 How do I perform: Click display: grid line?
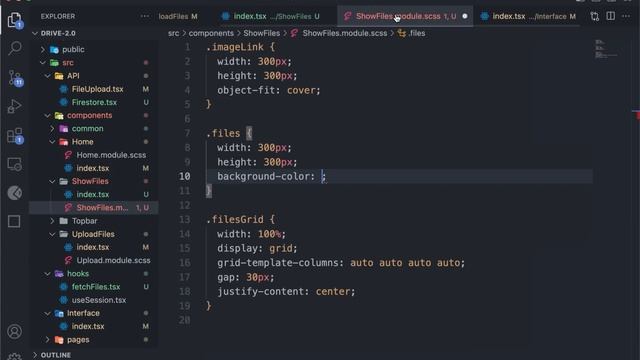point(257,249)
